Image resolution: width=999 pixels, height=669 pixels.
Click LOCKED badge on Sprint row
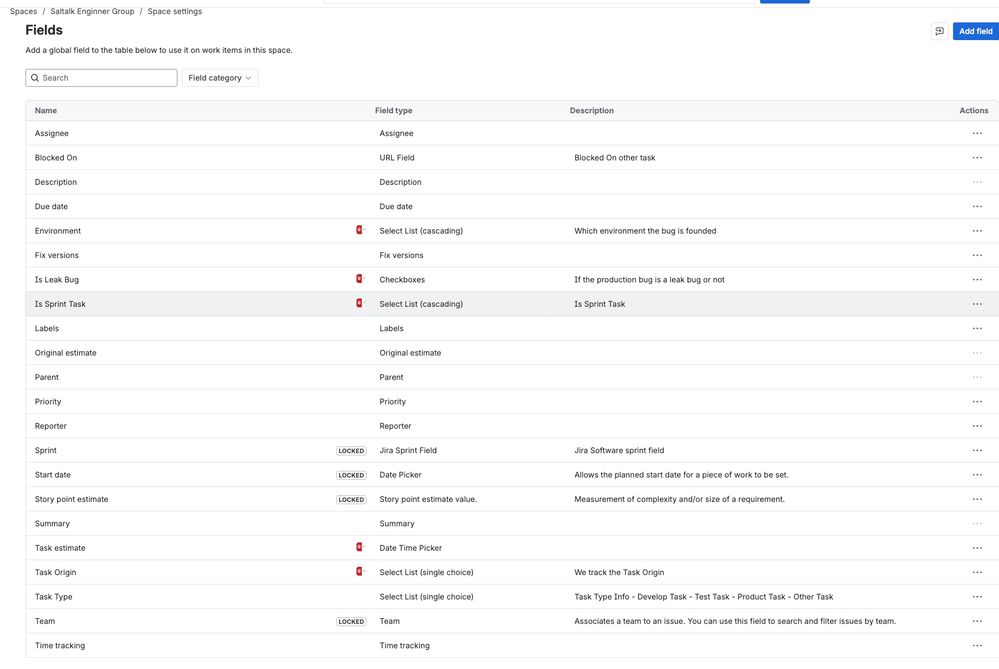[x=351, y=450]
